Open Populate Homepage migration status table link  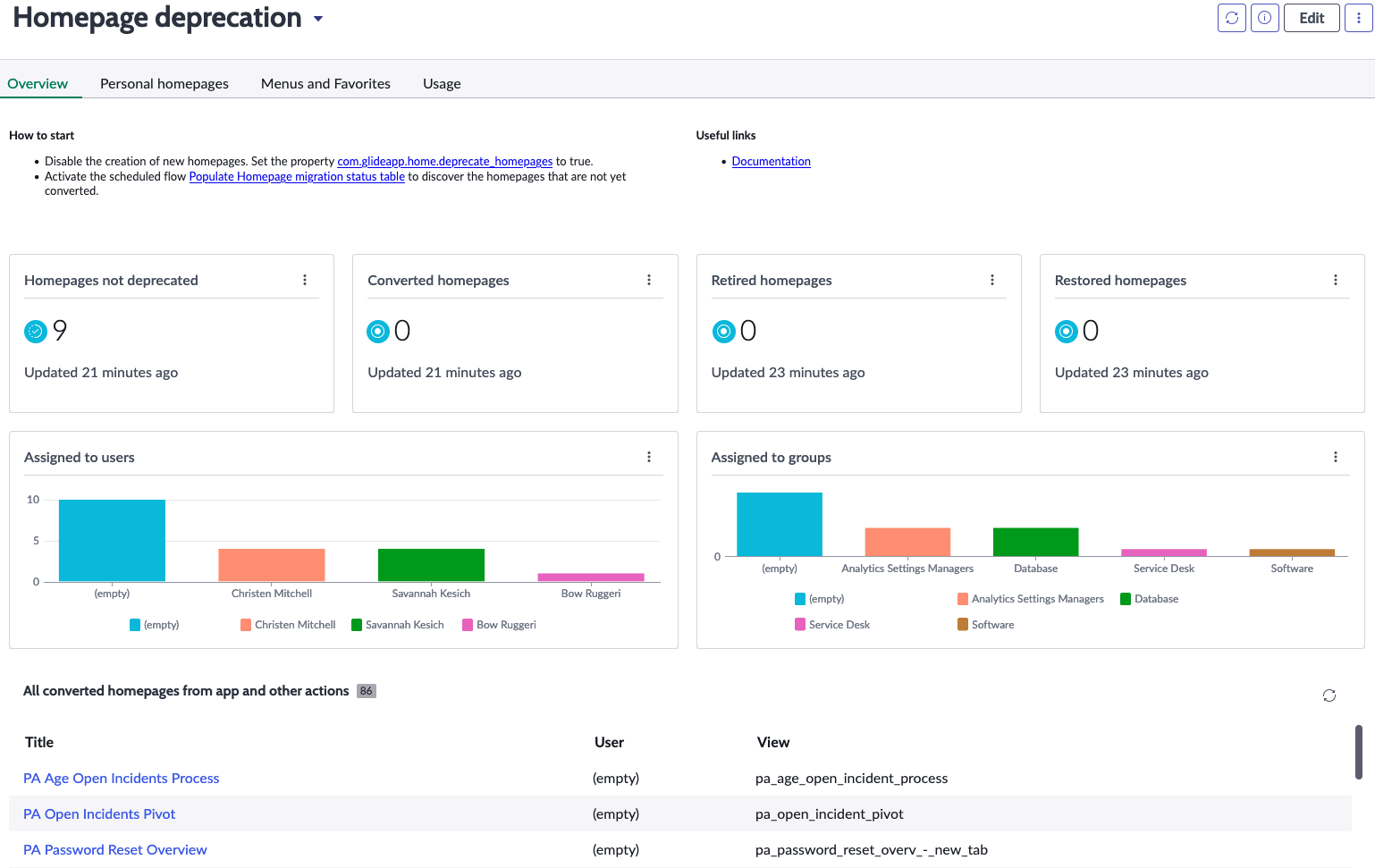(x=297, y=177)
